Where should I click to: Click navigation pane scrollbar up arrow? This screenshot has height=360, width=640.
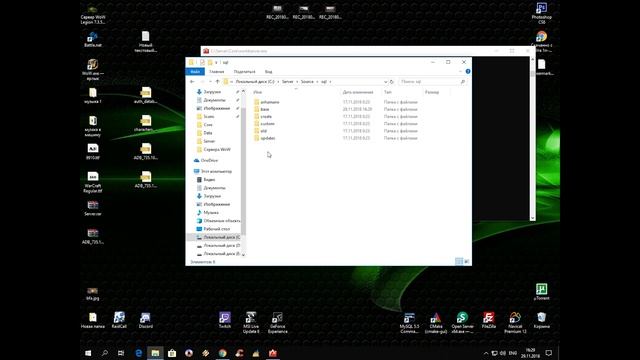pyautogui.click(x=243, y=91)
